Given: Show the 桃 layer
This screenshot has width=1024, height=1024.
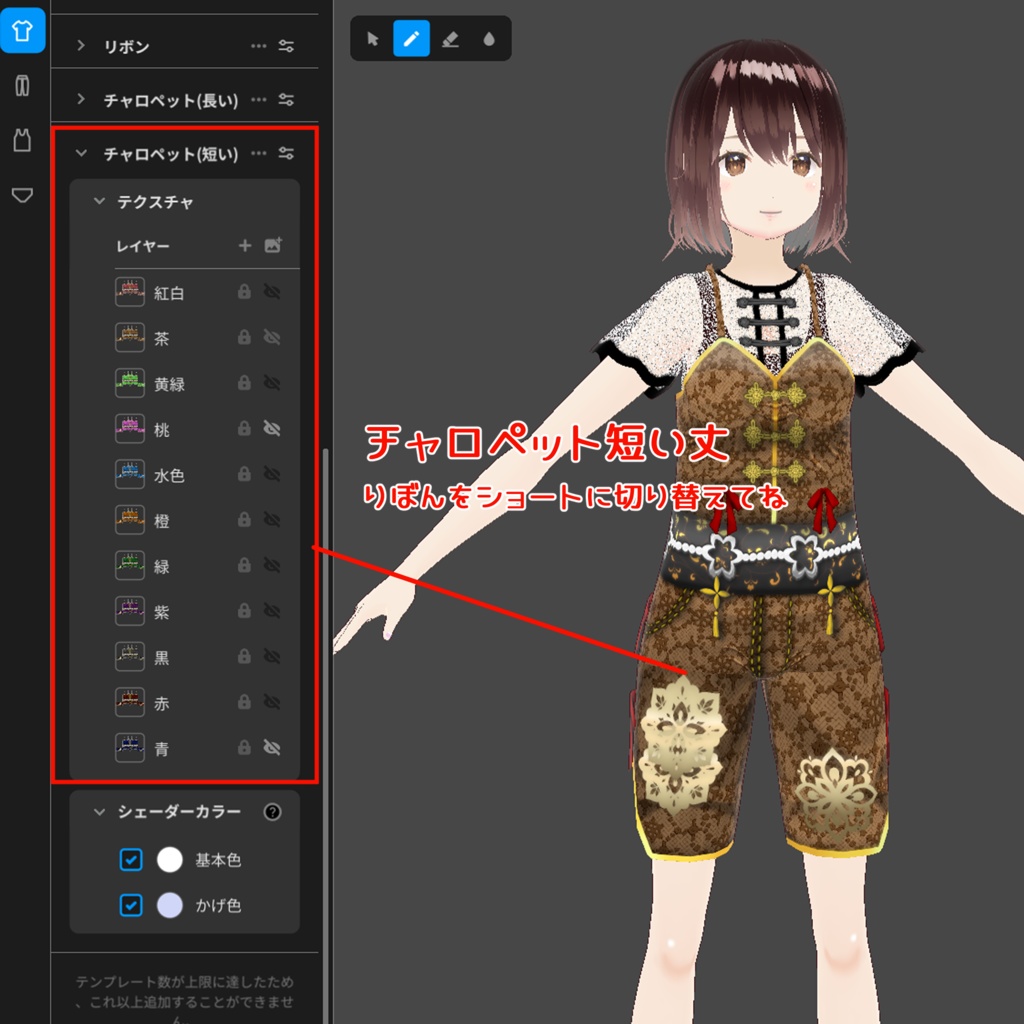Looking at the screenshot, I should pyautogui.click(x=272, y=428).
